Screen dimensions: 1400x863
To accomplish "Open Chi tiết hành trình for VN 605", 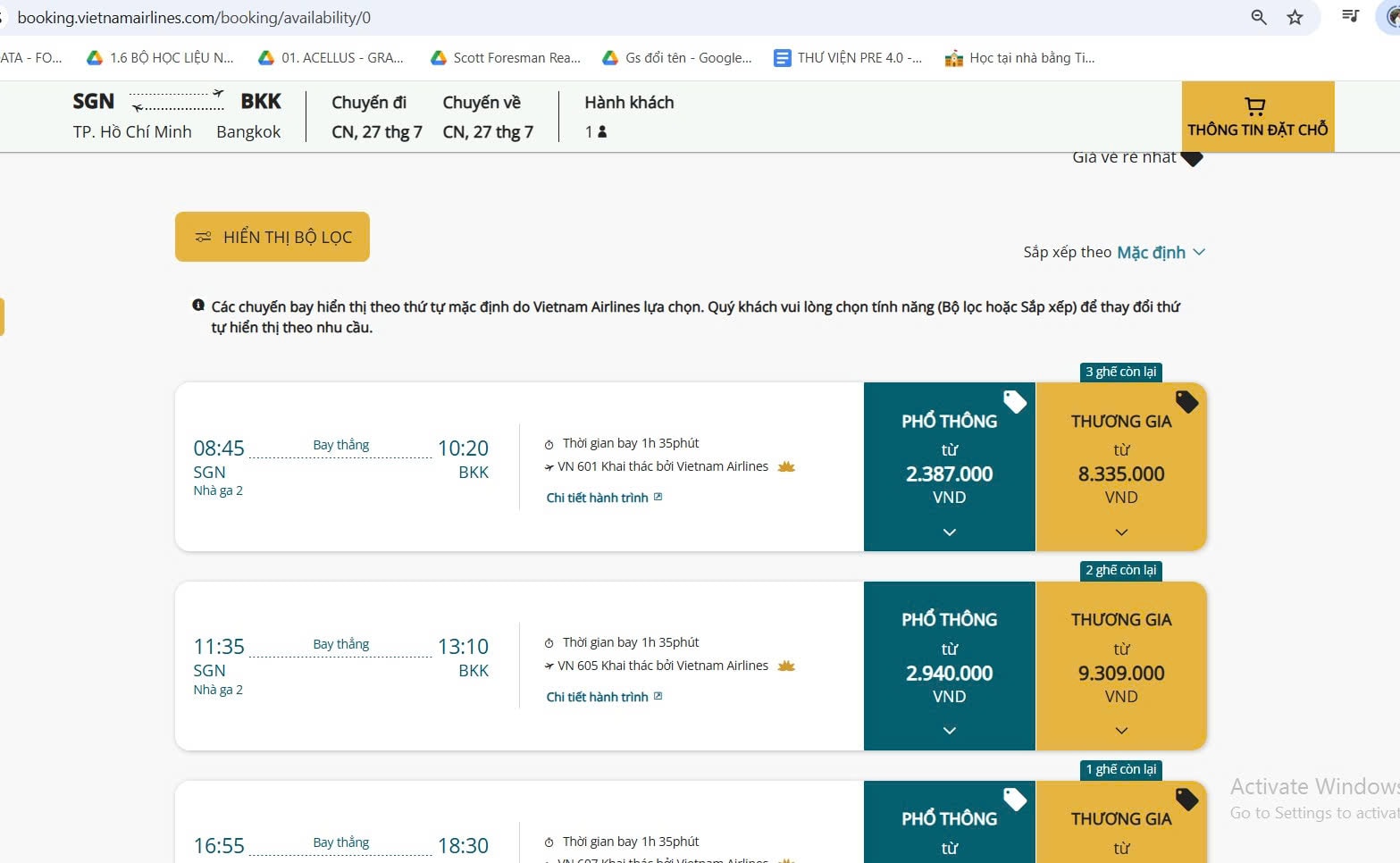I will click(x=604, y=697).
